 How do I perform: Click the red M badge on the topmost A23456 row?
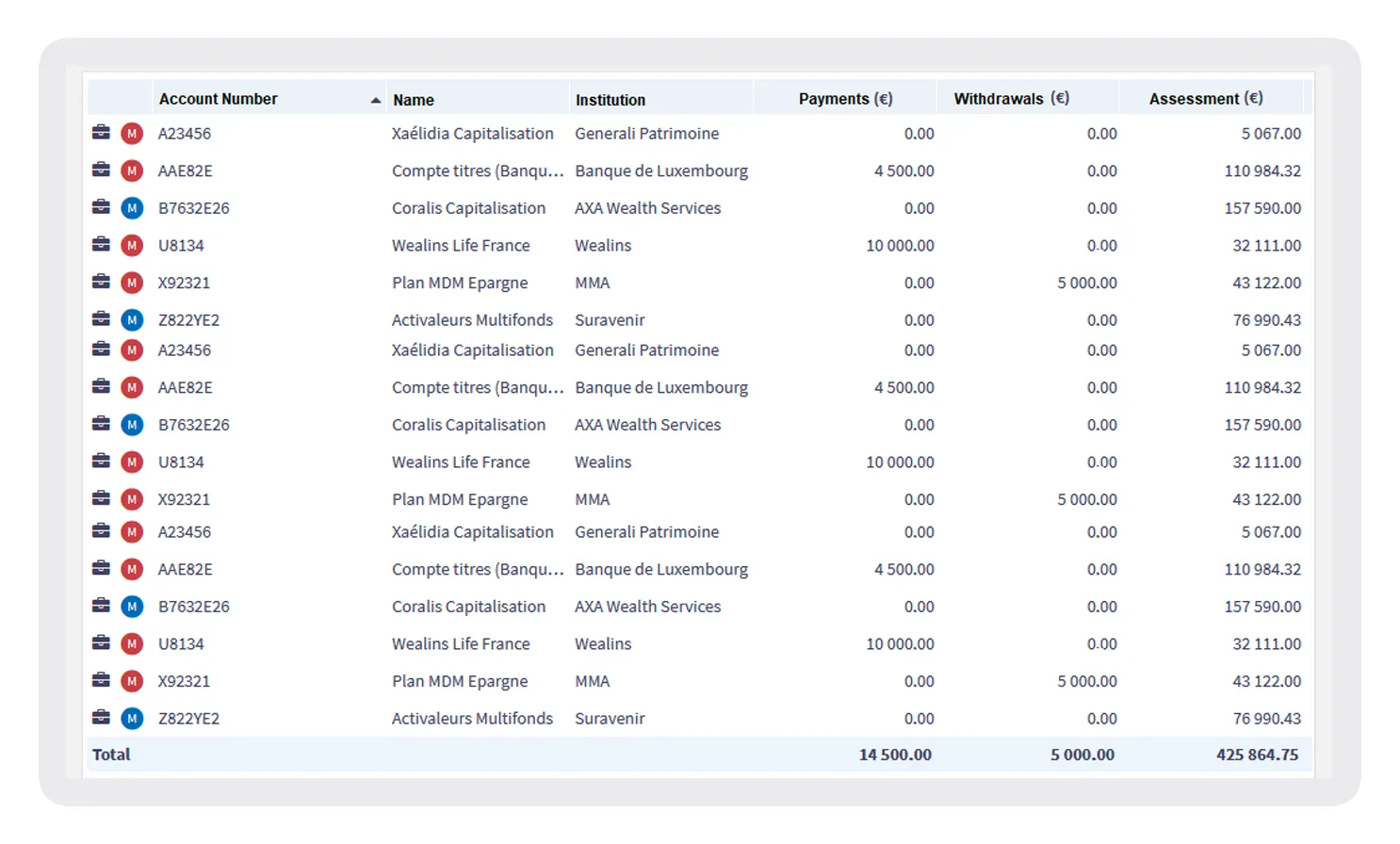[132, 134]
